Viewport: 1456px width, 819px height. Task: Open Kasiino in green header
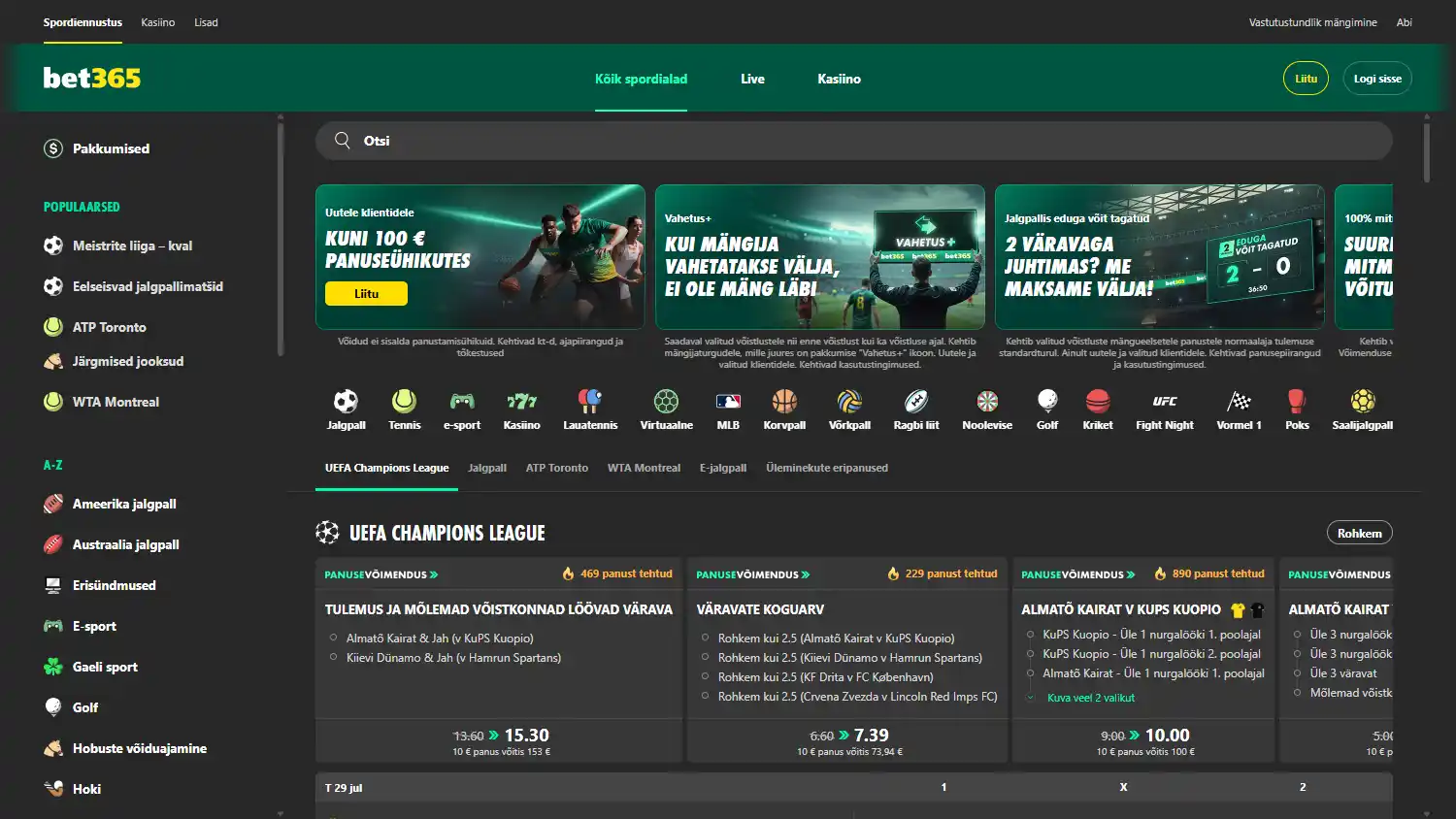(839, 79)
